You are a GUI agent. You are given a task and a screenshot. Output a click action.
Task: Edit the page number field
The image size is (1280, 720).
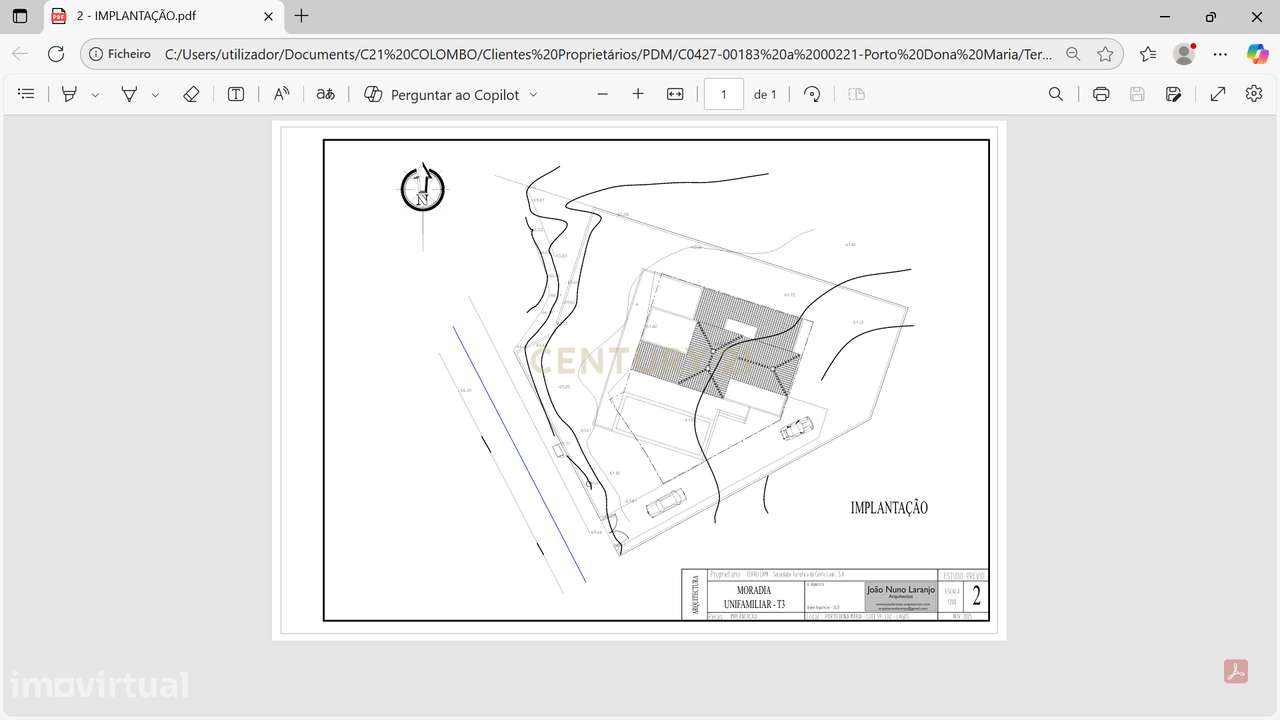click(x=723, y=94)
